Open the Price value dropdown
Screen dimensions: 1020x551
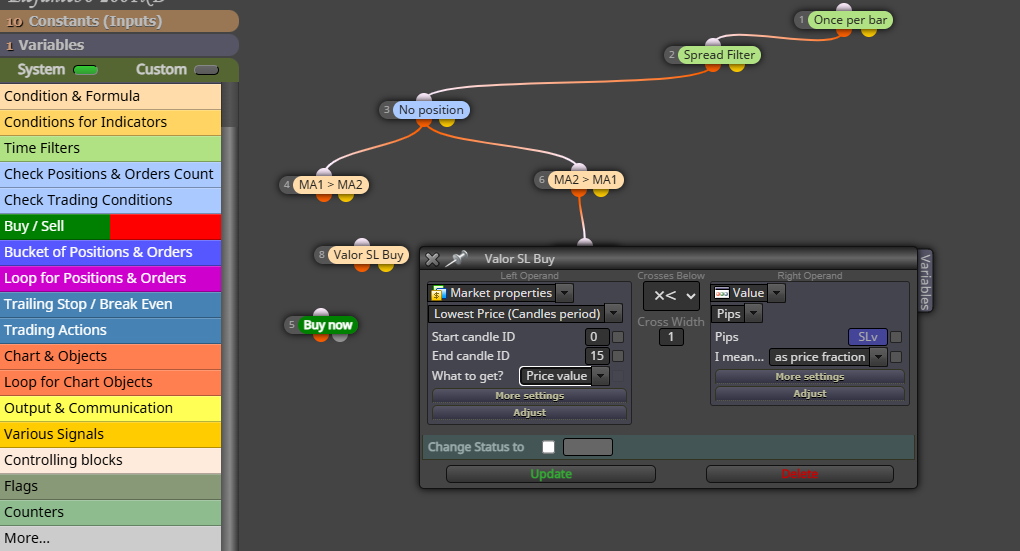coord(564,376)
